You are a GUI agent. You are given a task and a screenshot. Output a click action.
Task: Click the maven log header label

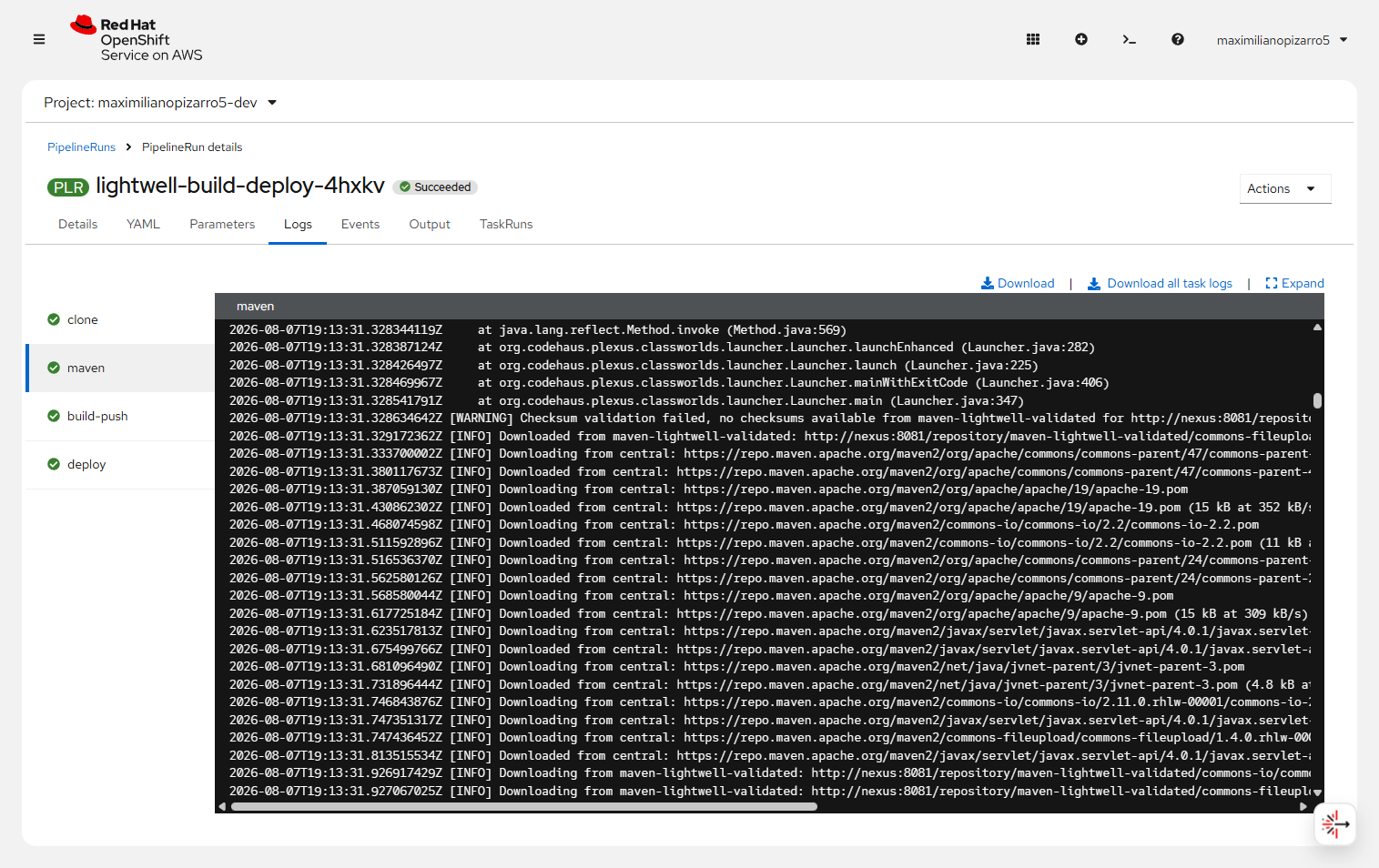click(x=255, y=307)
